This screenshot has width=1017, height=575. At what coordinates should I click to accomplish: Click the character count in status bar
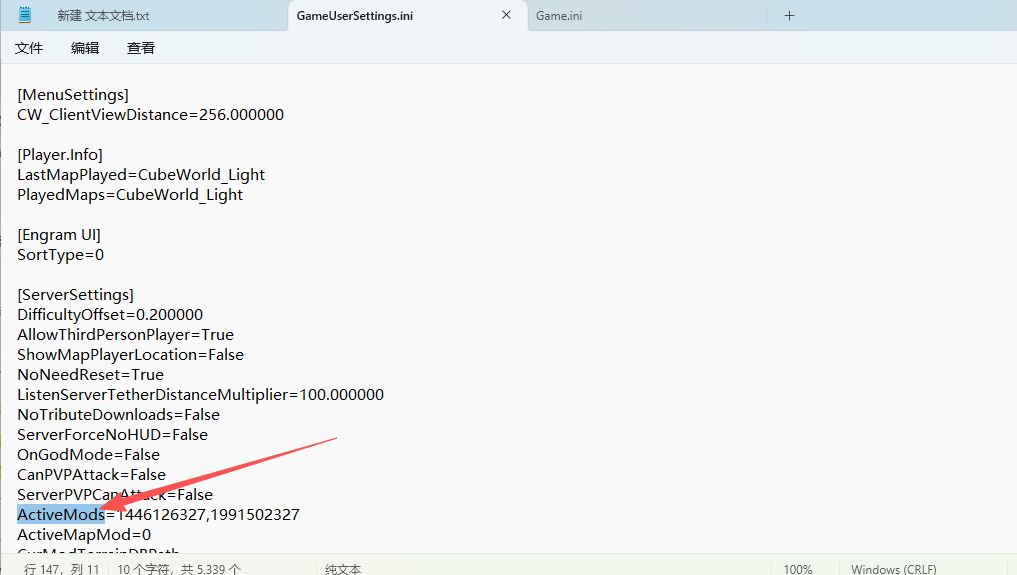click(x=179, y=569)
